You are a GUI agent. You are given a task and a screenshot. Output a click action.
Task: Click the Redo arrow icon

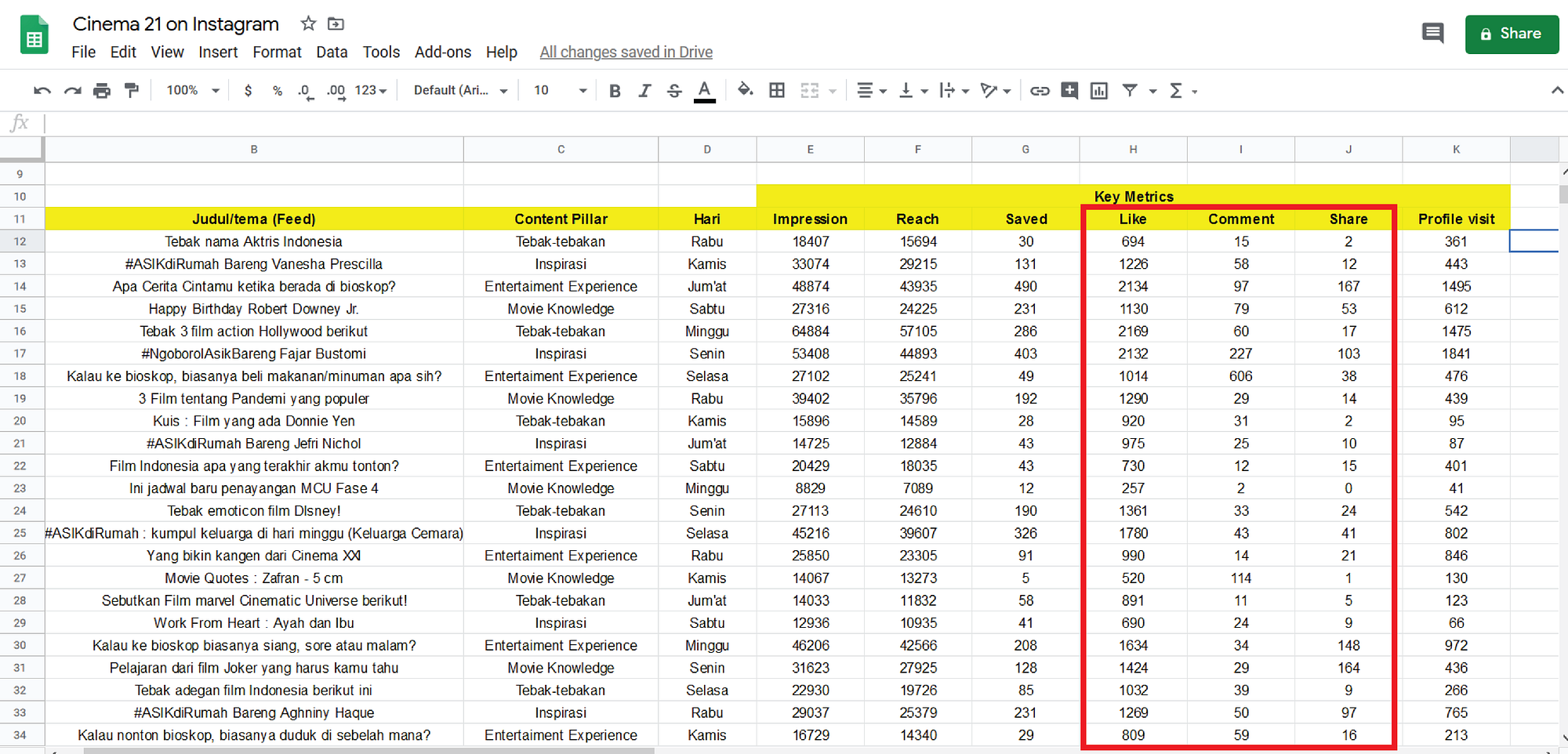(73, 91)
